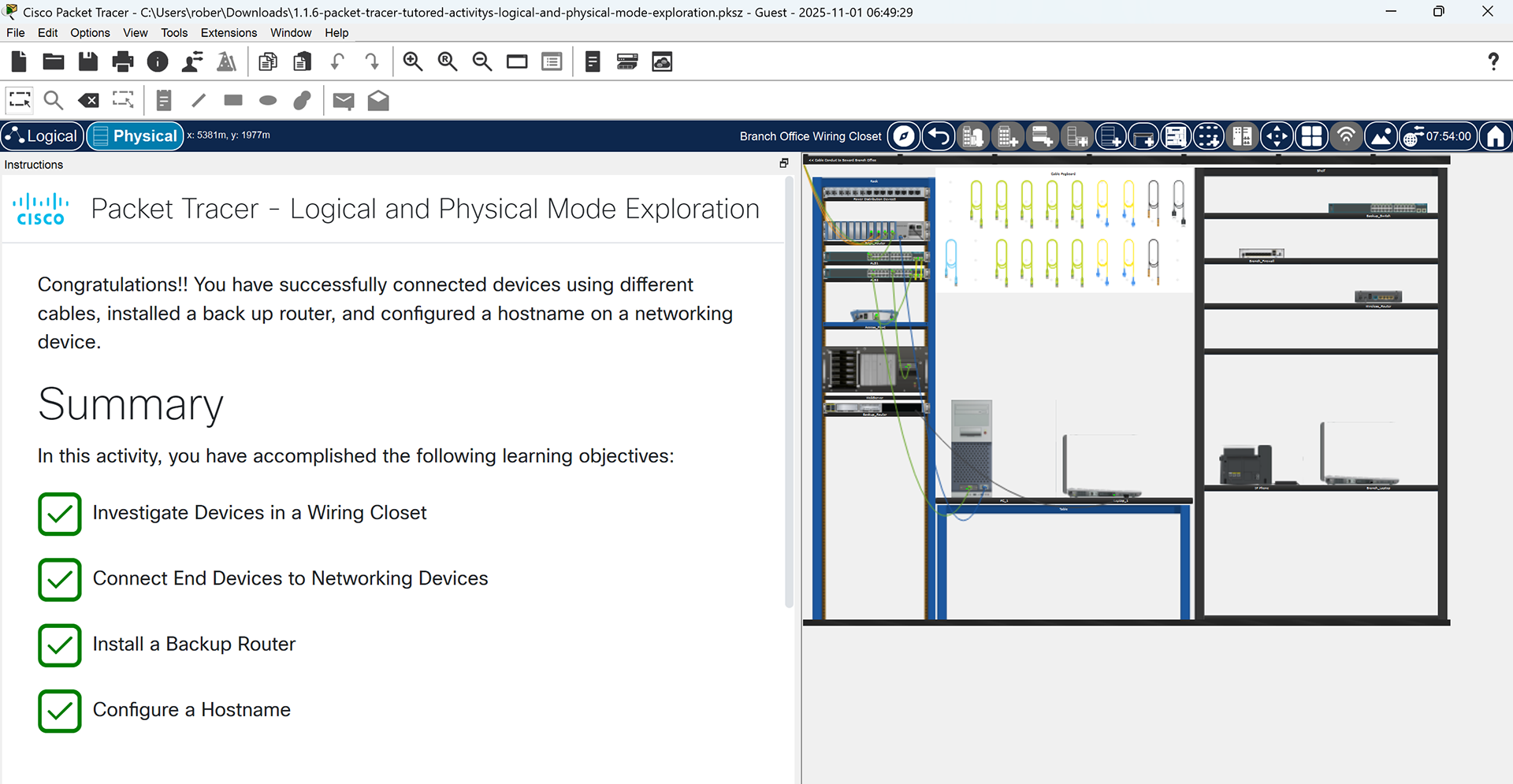This screenshot has height=784, width=1513.
Task: Toggle the wireless signal display button
Action: 1346,136
